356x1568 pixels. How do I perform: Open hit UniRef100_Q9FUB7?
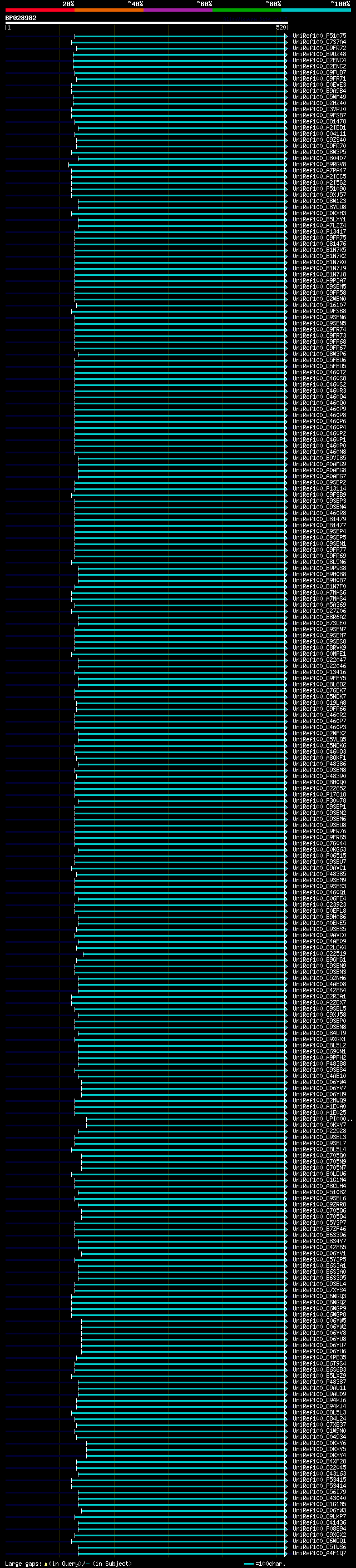tap(319, 72)
